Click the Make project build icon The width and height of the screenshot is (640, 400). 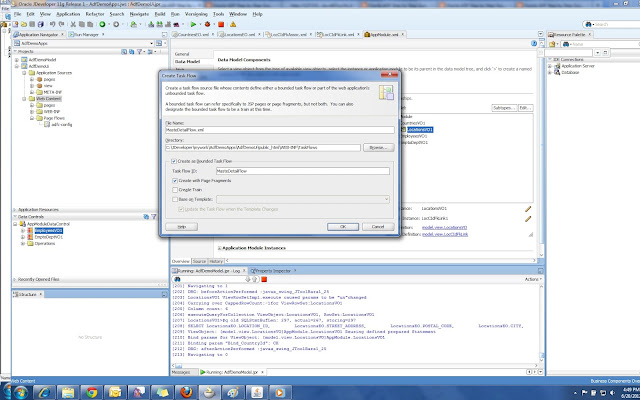(x=151, y=24)
